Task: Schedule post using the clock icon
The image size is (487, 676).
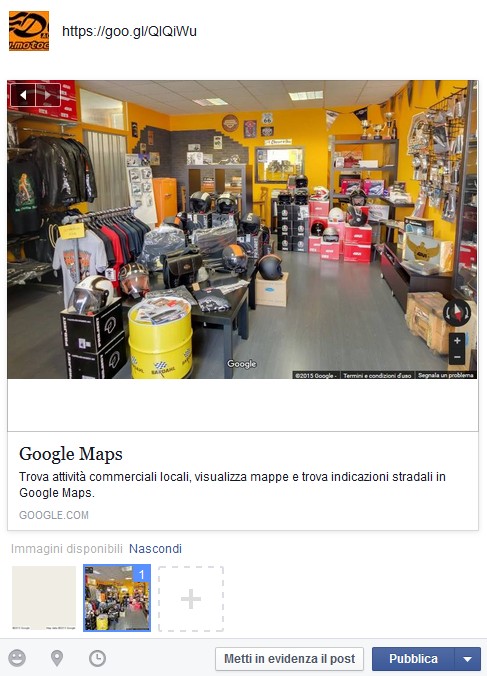Action: point(97,658)
